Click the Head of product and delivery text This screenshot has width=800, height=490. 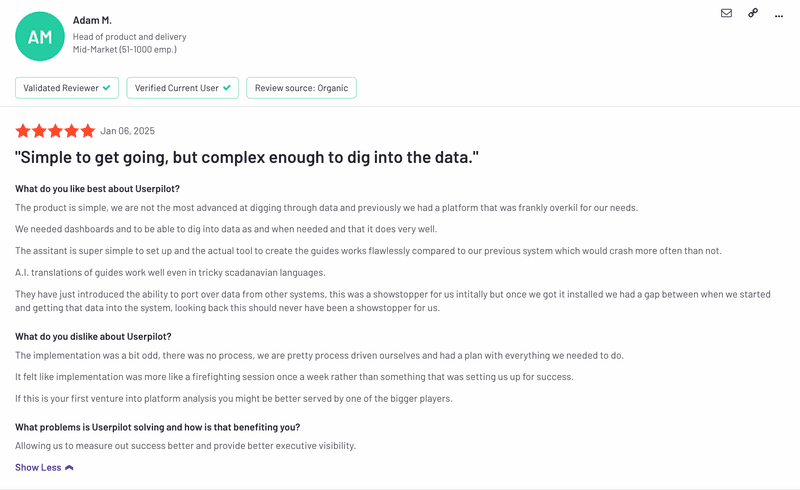click(129, 37)
